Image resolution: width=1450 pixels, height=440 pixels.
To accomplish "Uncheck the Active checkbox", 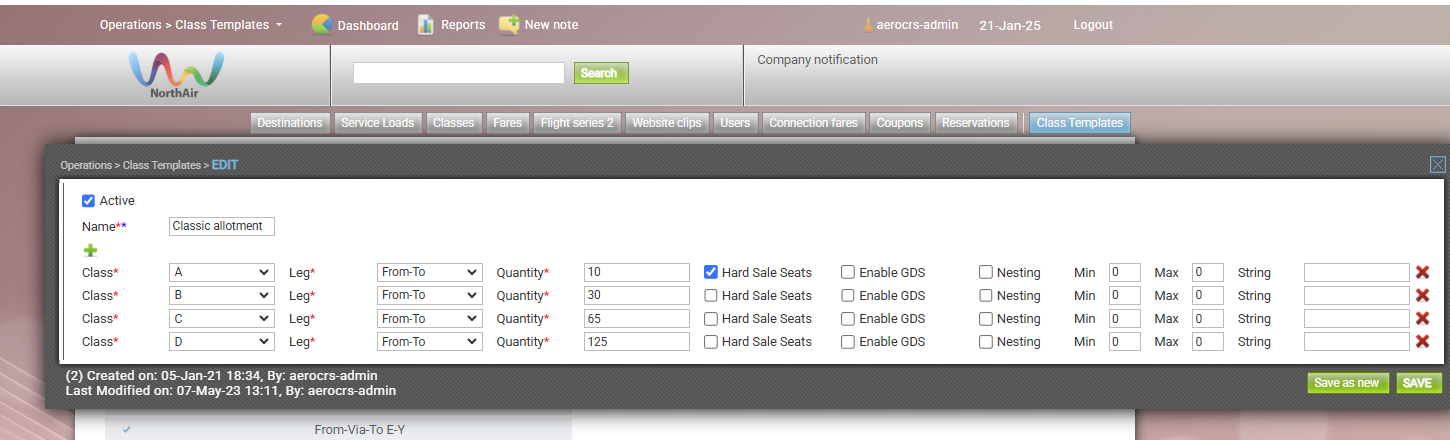I will 89,201.
